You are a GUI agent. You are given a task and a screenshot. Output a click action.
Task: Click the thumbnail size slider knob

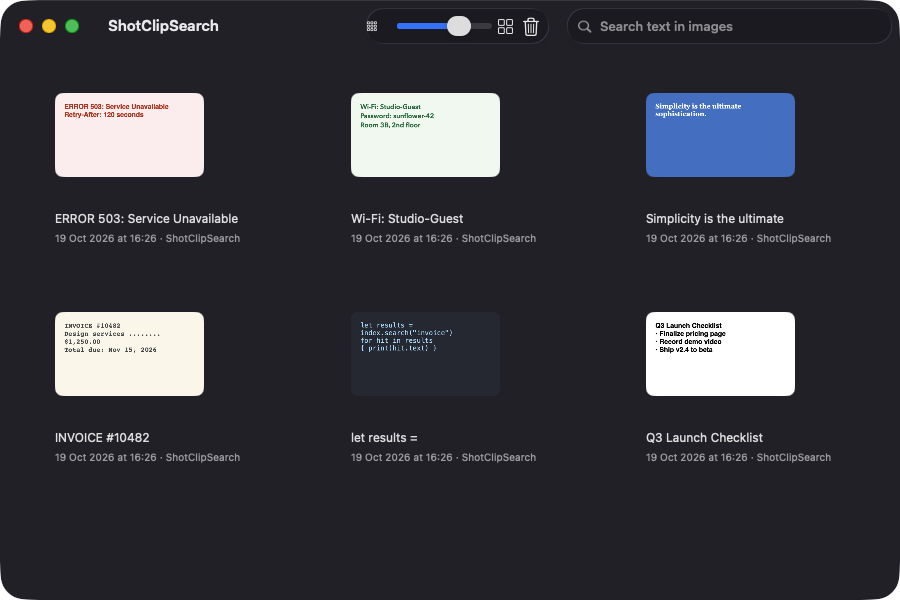click(x=459, y=26)
